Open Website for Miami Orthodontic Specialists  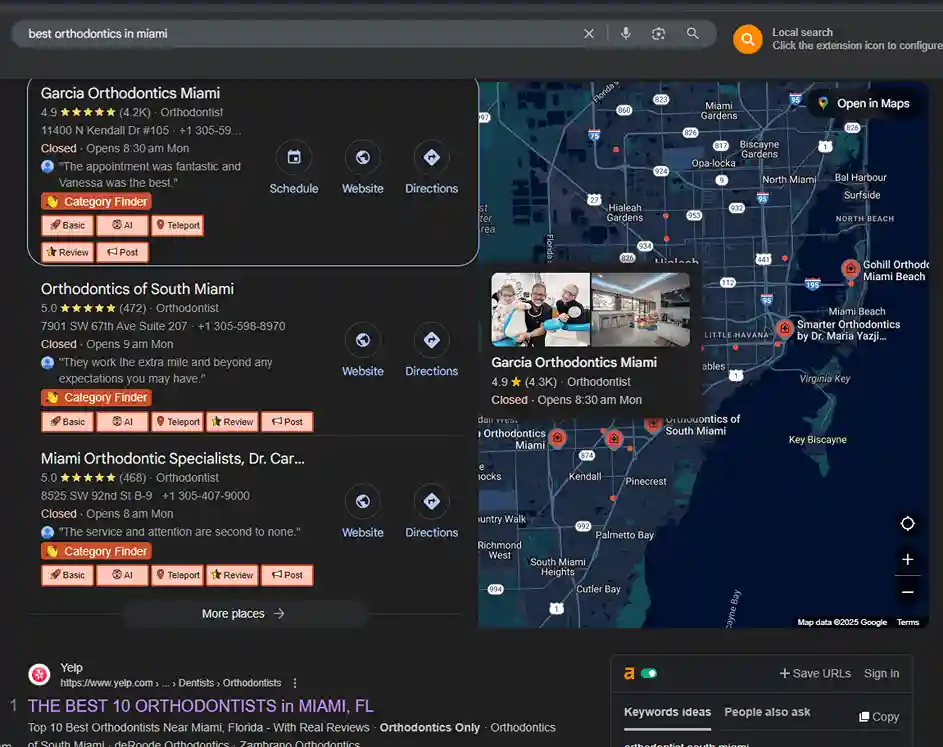[362, 513]
